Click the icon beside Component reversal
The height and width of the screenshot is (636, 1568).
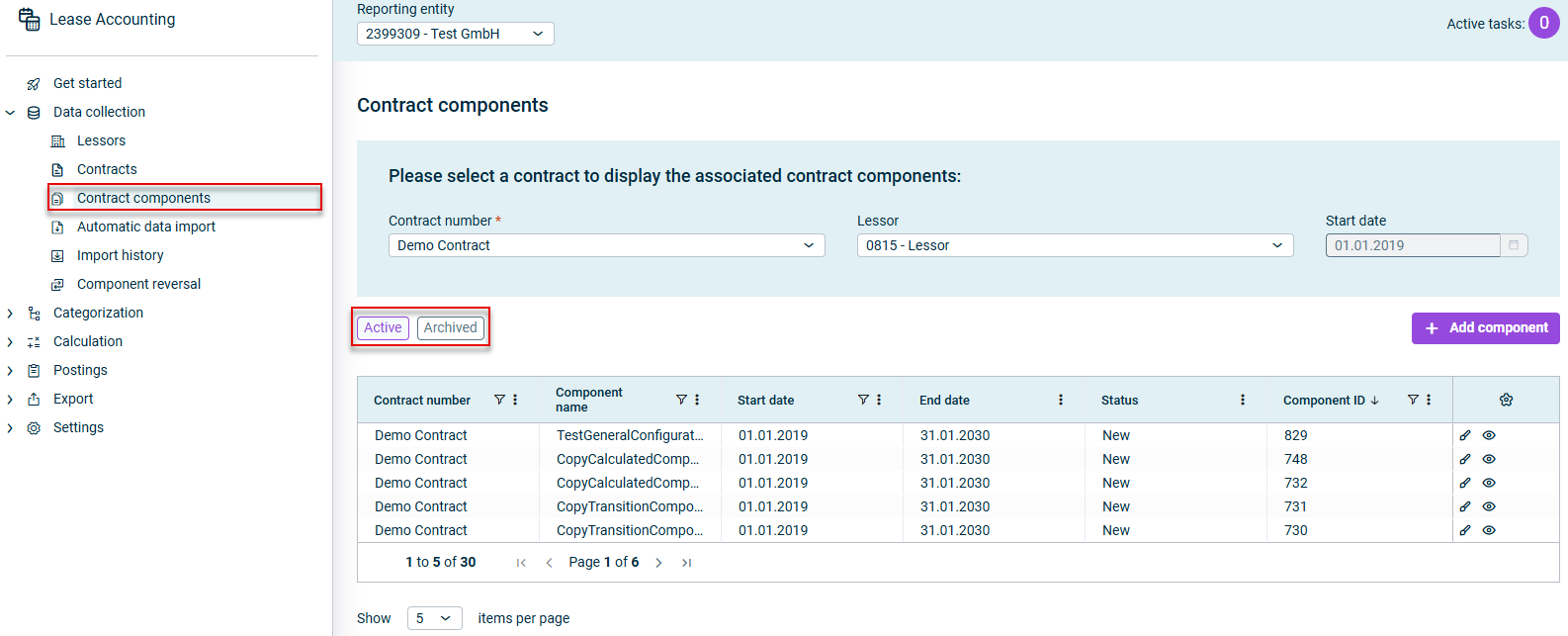(57, 285)
